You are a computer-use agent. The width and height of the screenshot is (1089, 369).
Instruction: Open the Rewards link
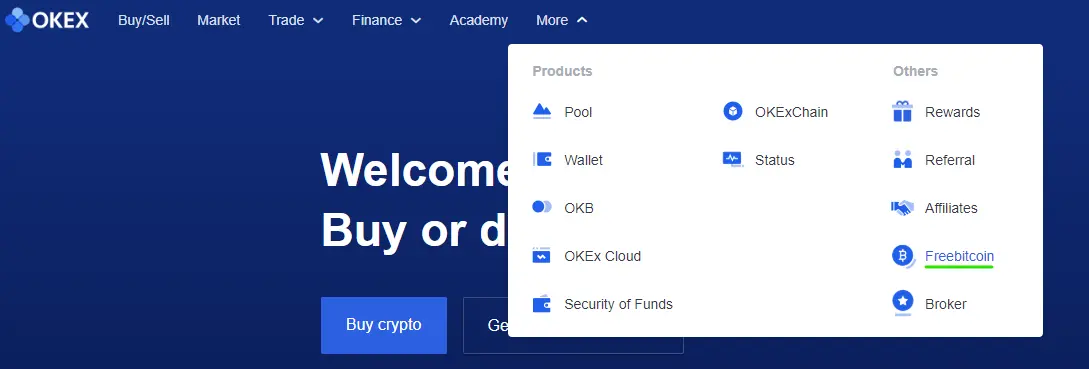(x=952, y=112)
